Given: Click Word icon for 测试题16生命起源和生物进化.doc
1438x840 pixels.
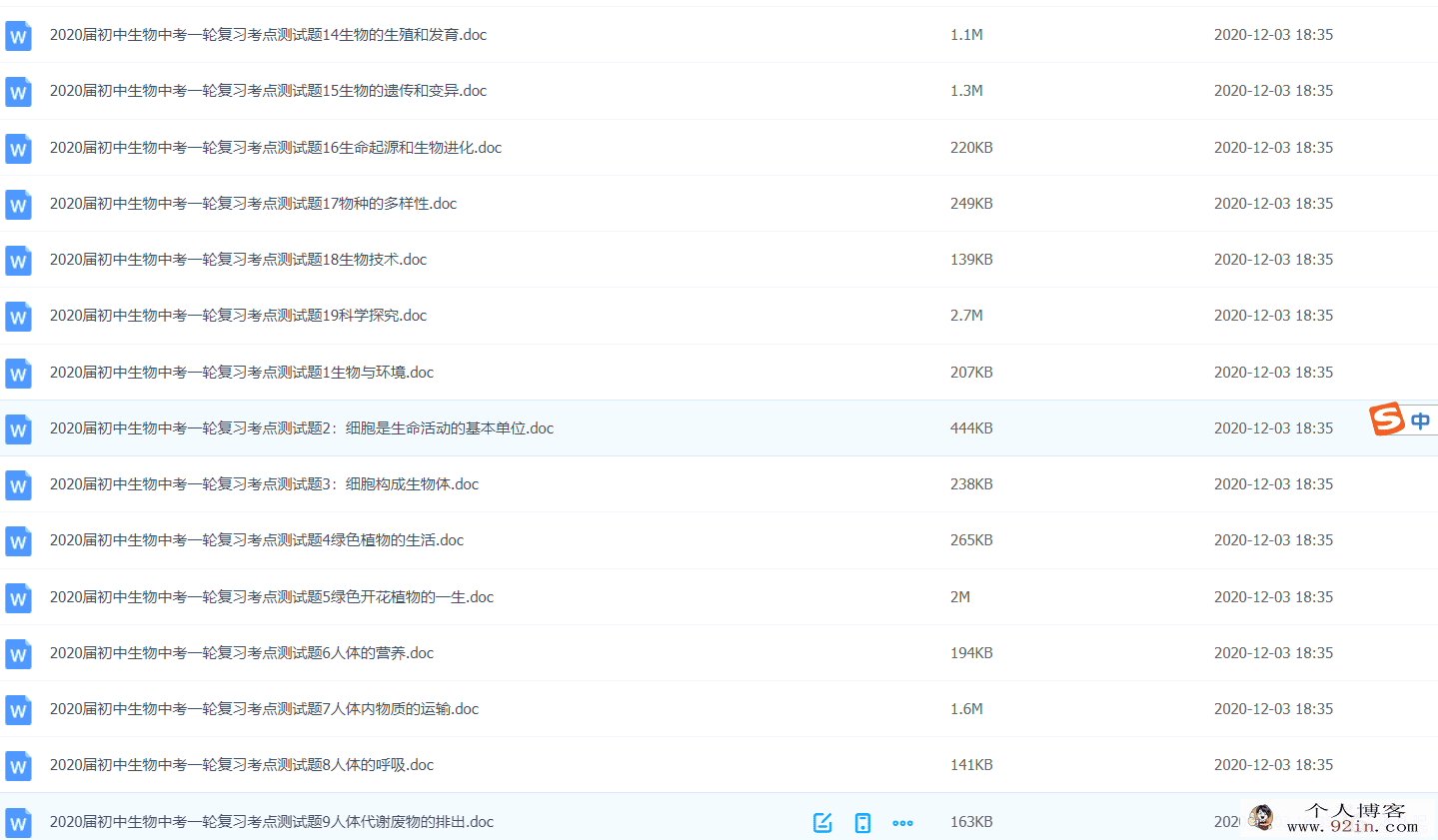Looking at the screenshot, I should [18, 149].
